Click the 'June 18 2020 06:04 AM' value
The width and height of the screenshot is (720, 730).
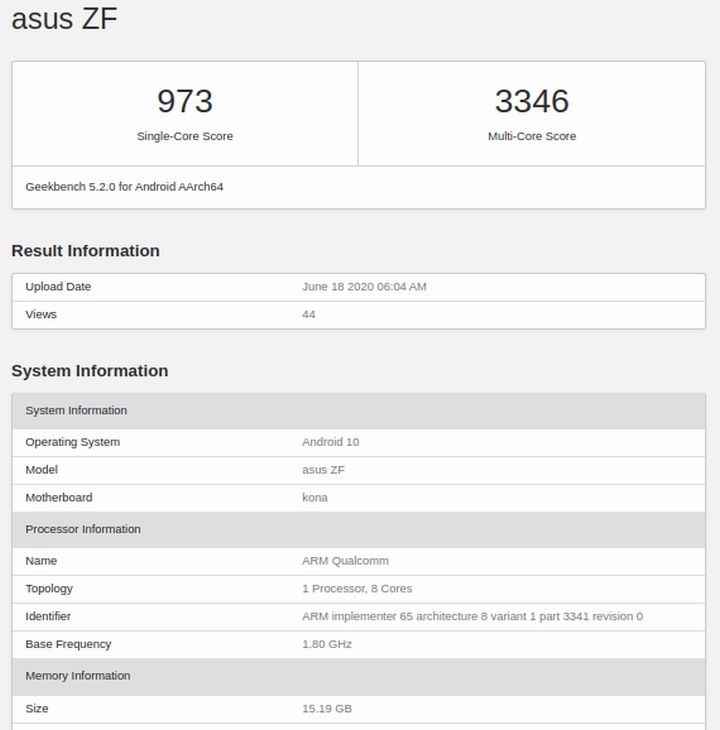pyautogui.click(x=364, y=286)
